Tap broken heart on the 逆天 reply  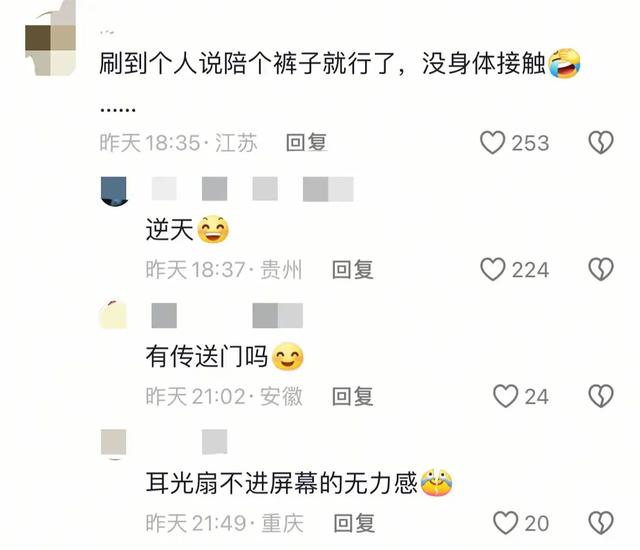coord(601,269)
